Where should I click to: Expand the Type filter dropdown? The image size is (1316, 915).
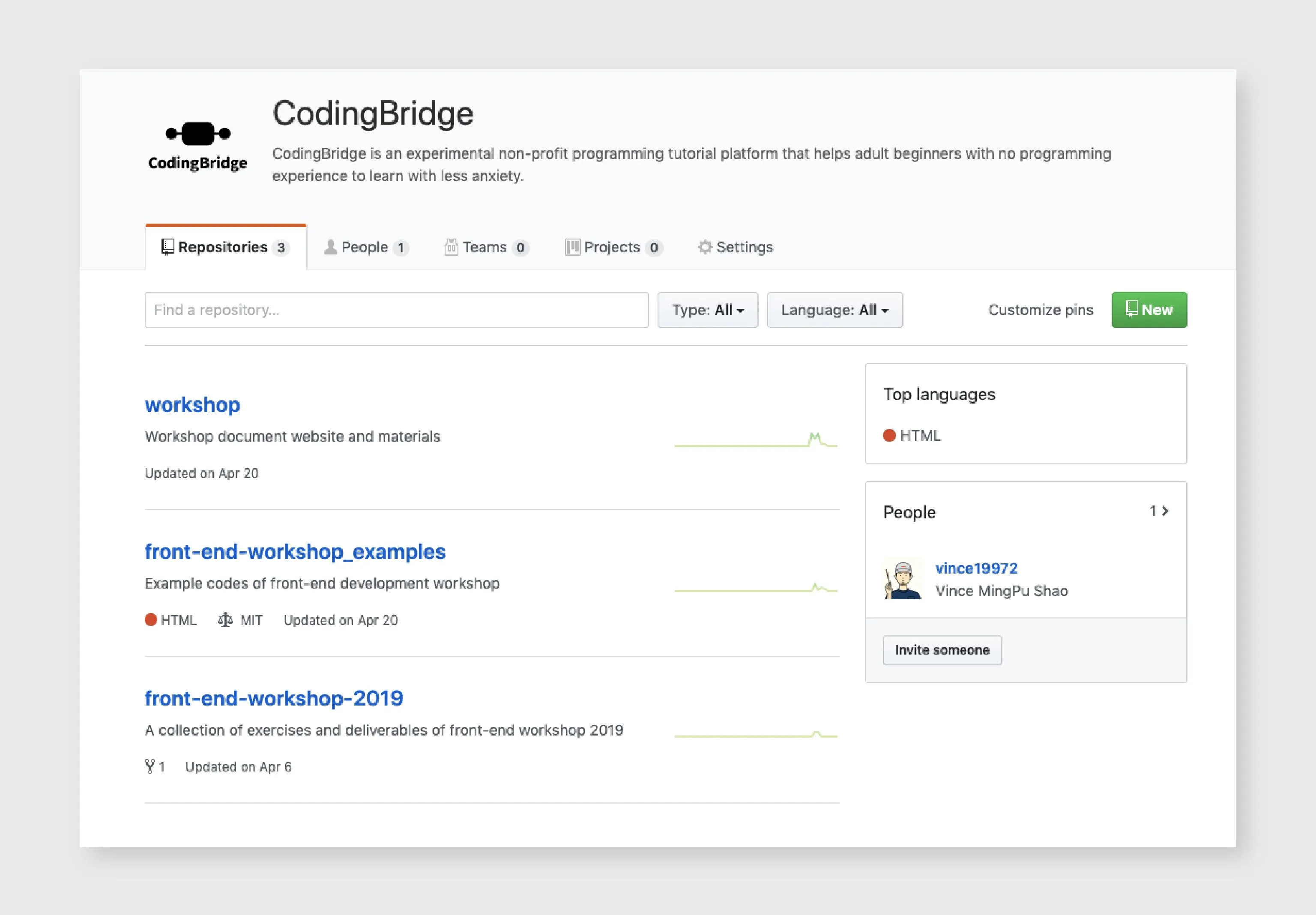pos(706,309)
